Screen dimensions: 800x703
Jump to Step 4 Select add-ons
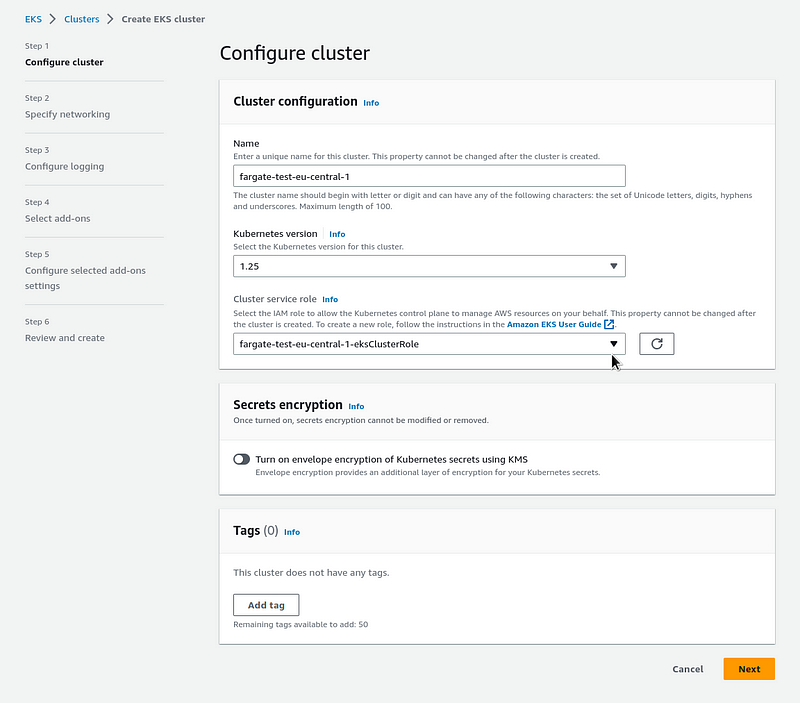pos(58,218)
